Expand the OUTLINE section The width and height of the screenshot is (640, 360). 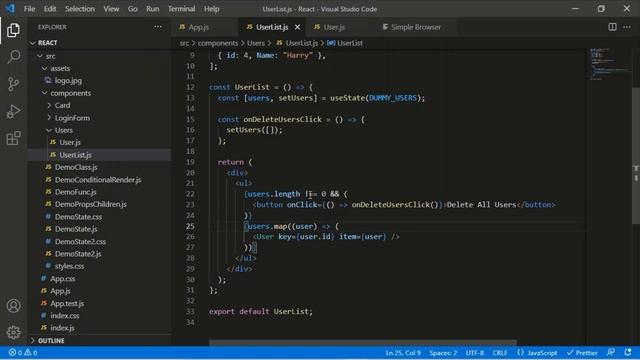(99, 340)
